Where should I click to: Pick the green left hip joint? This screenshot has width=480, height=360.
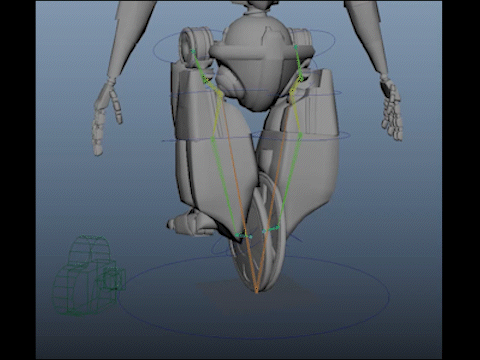coord(193,51)
